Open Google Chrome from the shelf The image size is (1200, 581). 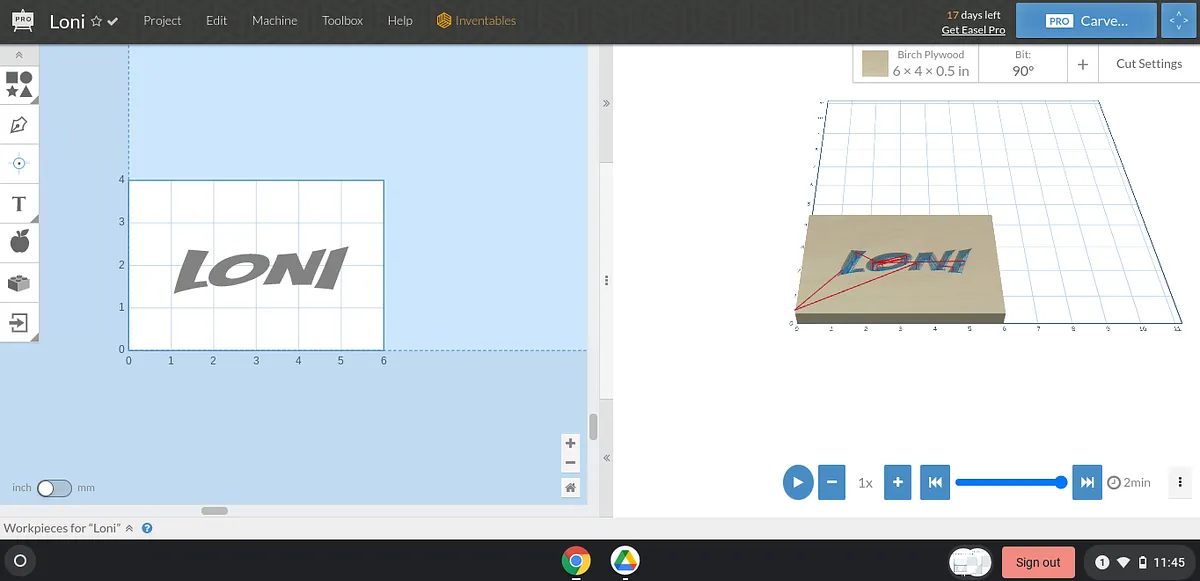pos(575,561)
